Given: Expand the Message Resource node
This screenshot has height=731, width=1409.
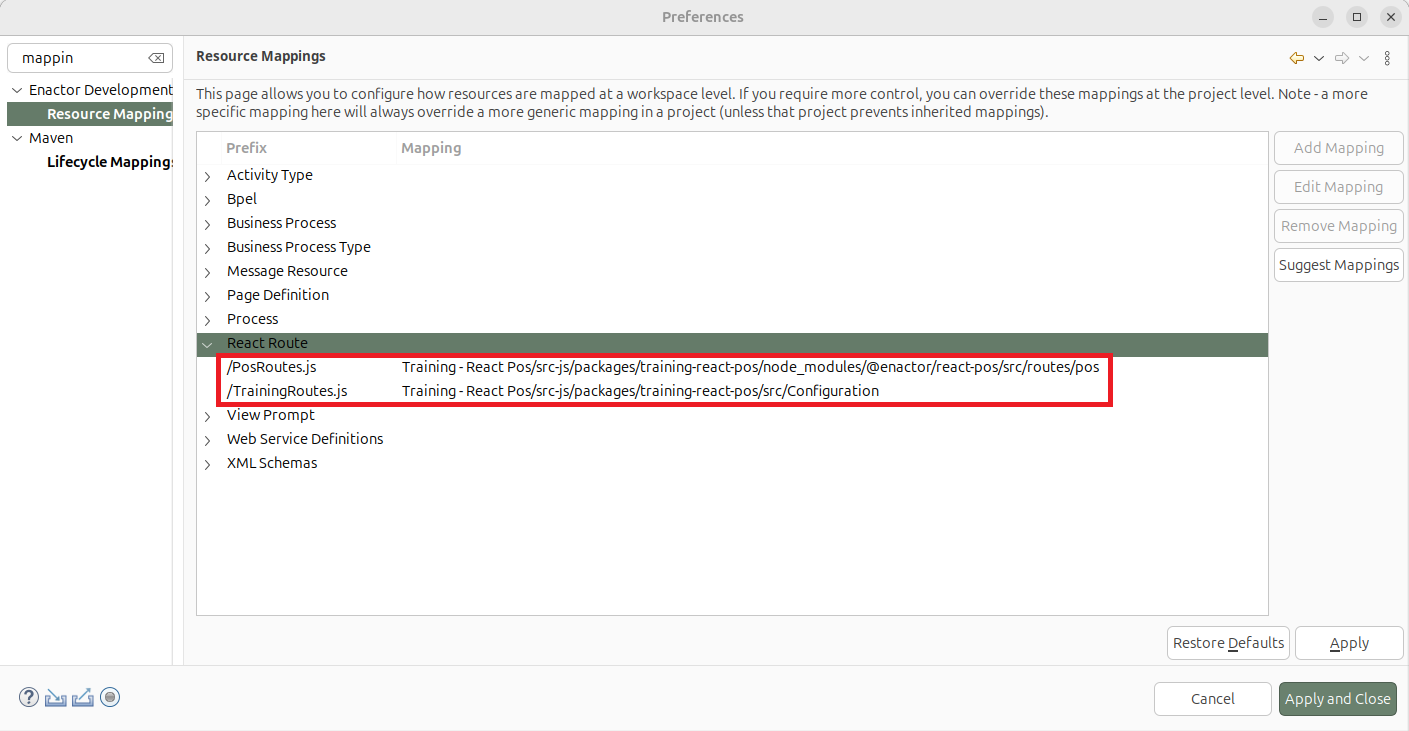Looking at the screenshot, I should coord(207,272).
